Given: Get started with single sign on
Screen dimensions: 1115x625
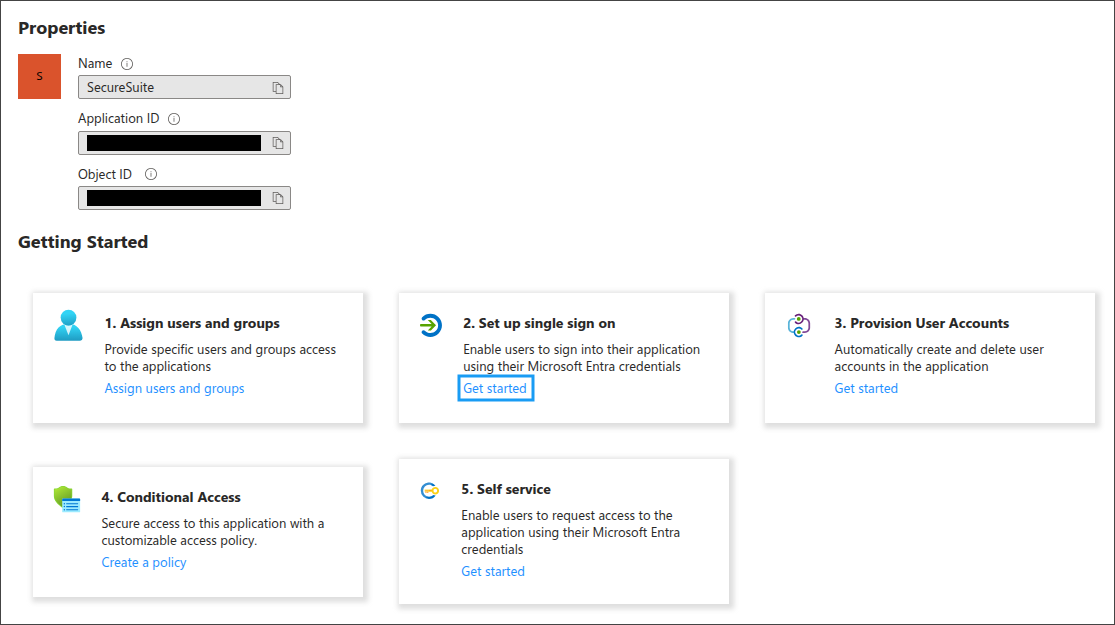Looking at the screenshot, I should click(x=495, y=388).
